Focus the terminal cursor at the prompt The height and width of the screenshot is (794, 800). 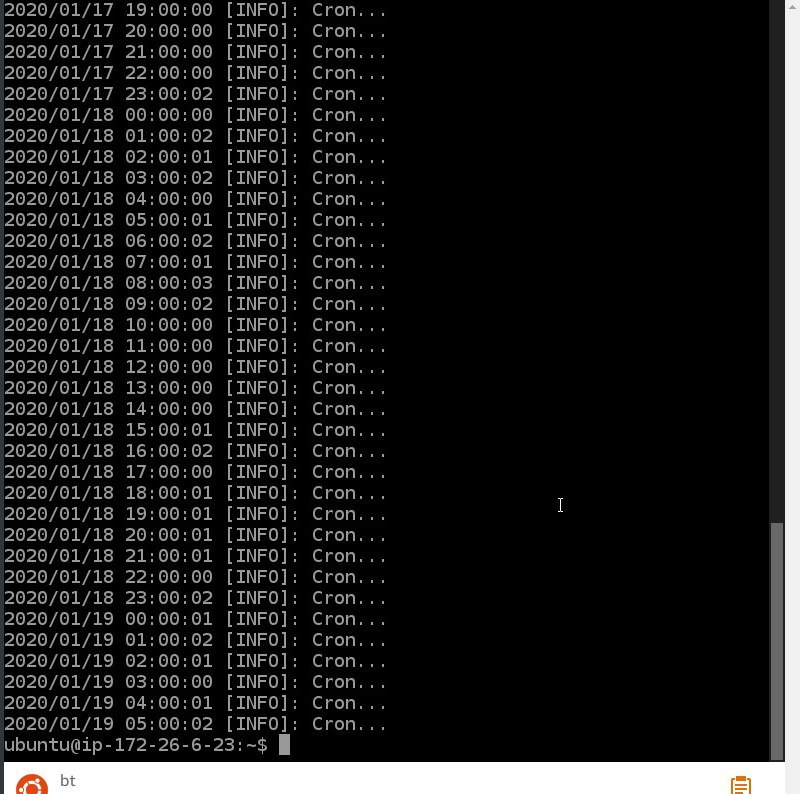tap(284, 745)
